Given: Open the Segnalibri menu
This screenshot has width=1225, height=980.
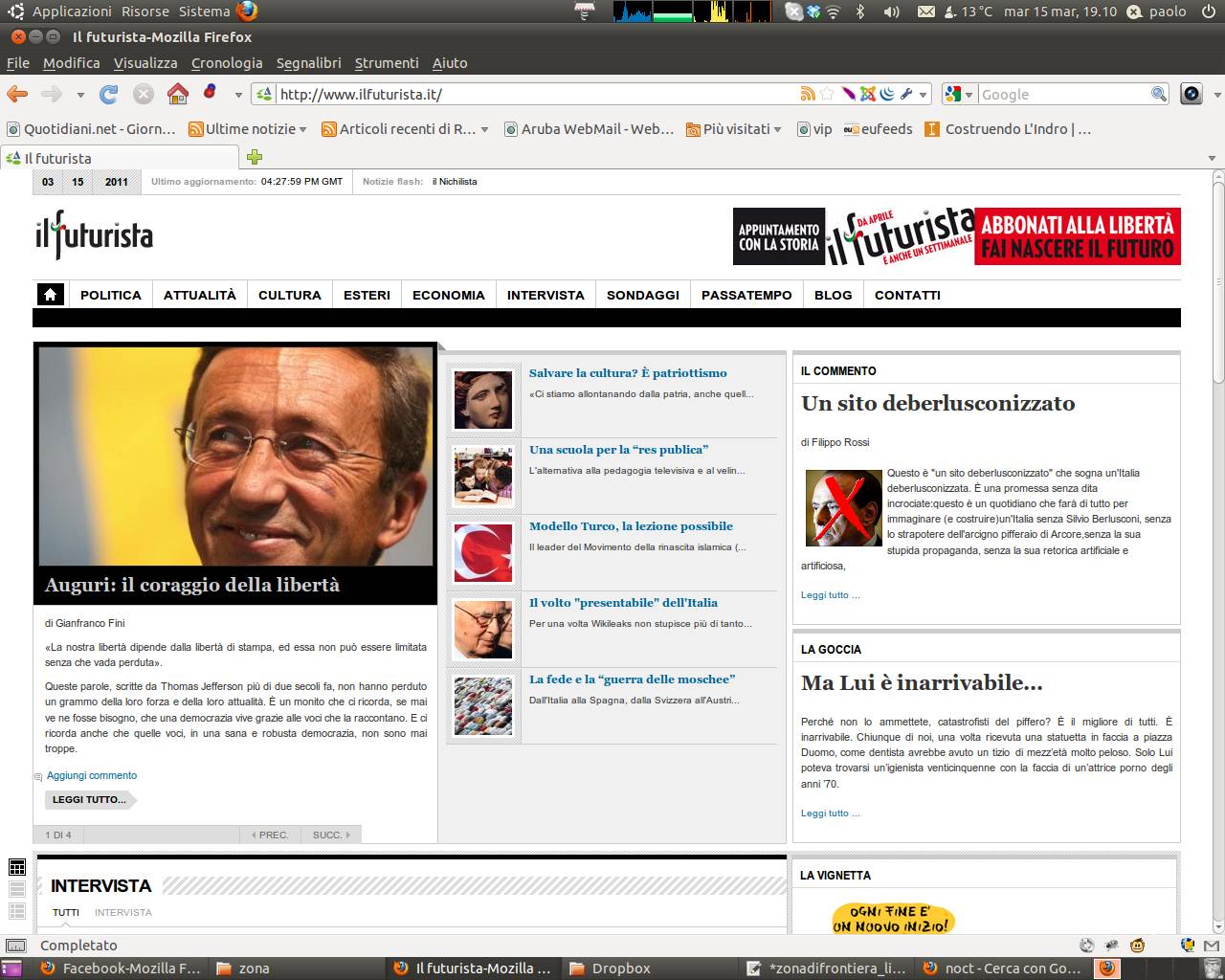Looking at the screenshot, I should click(x=308, y=62).
